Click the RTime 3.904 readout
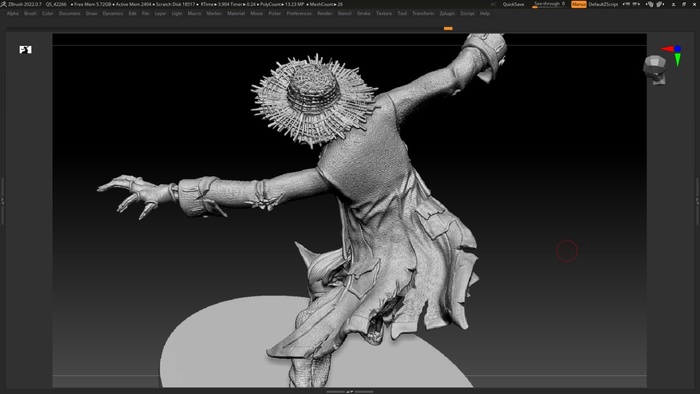 pos(215,4)
